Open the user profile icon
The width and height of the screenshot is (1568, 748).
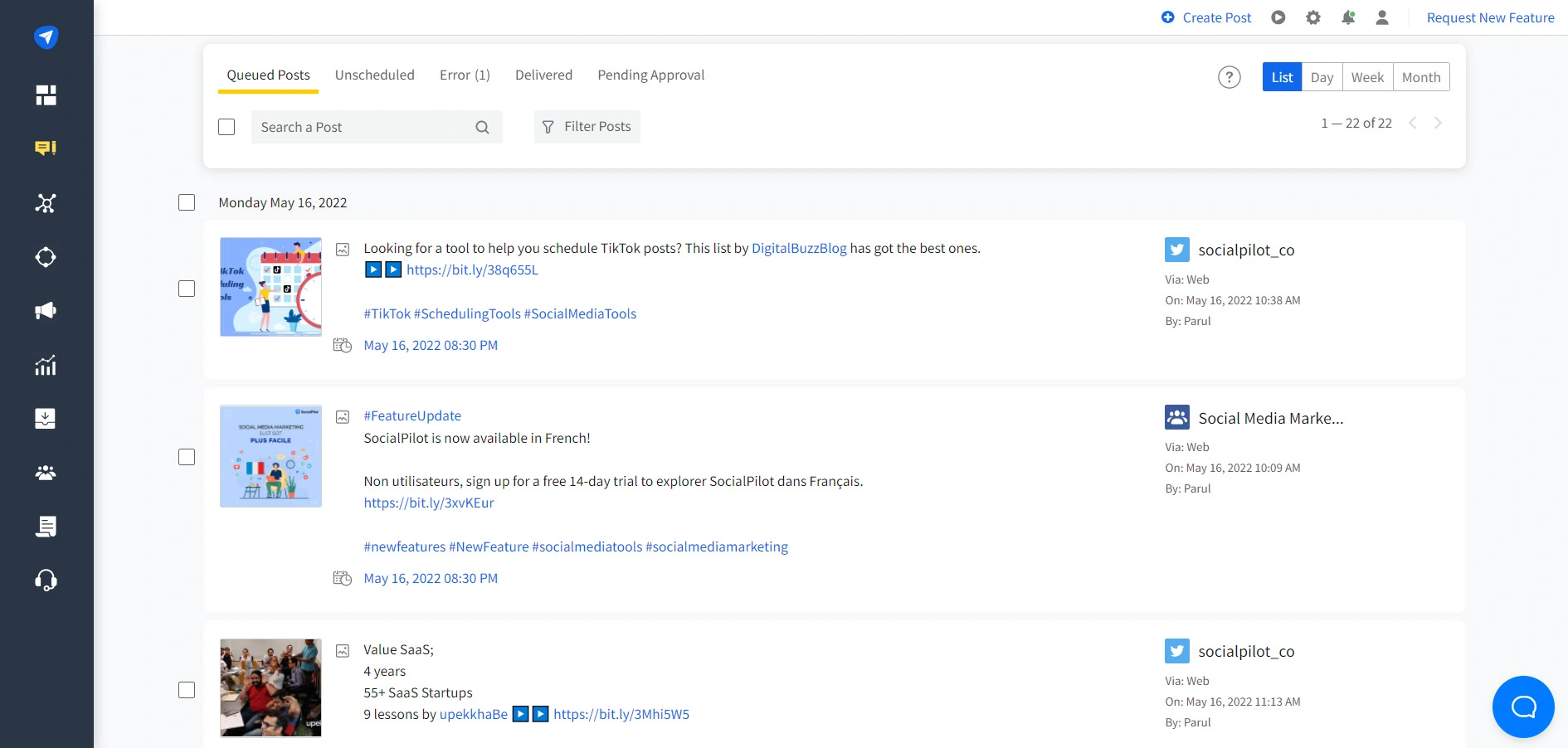tap(1382, 17)
